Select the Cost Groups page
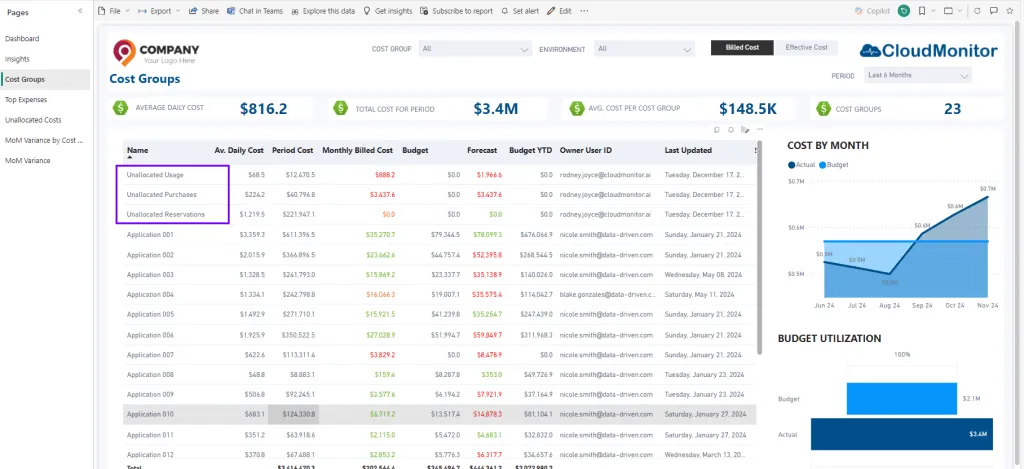 (x=45, y=79)
